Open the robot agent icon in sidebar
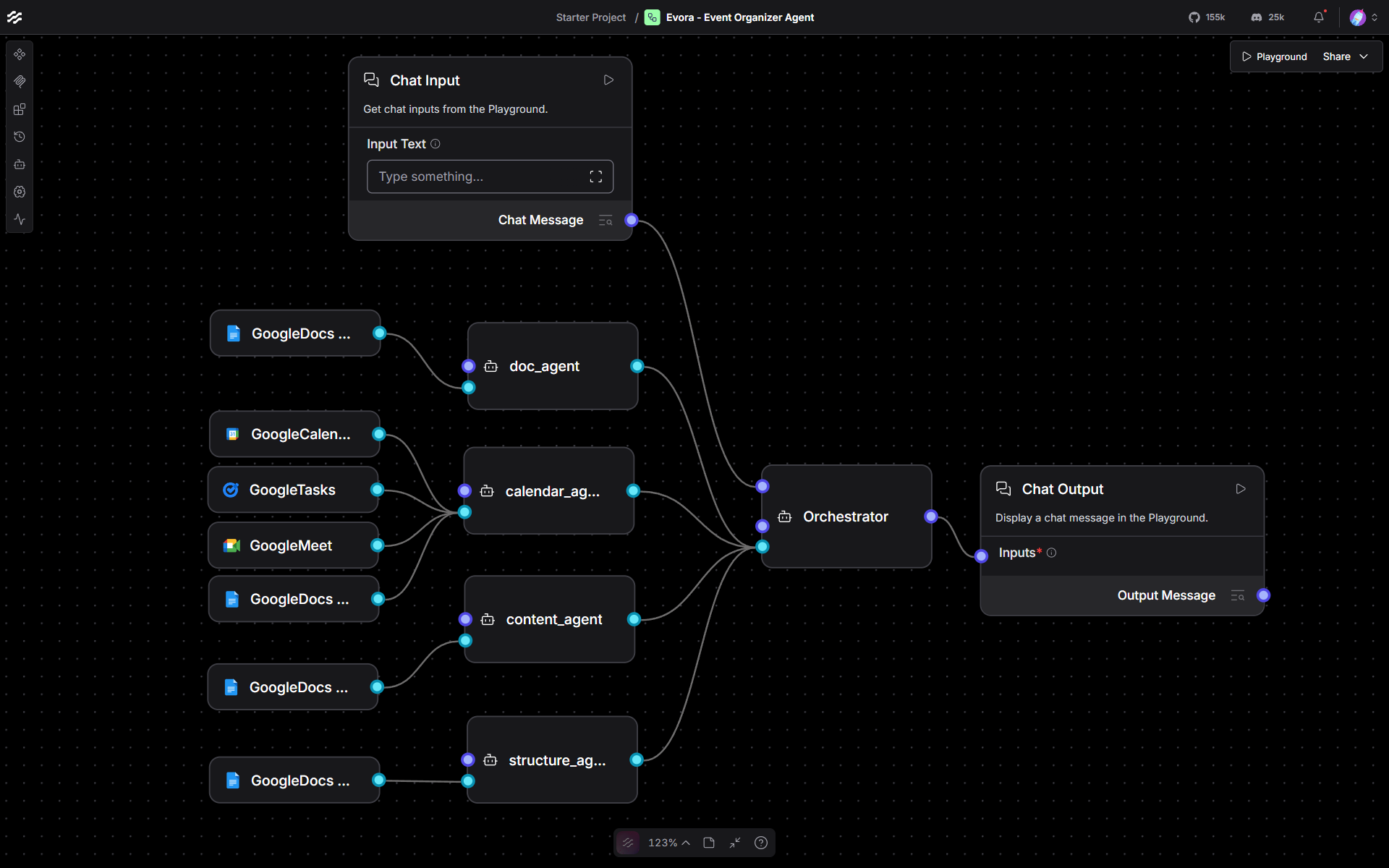 [x=20, y=164]
